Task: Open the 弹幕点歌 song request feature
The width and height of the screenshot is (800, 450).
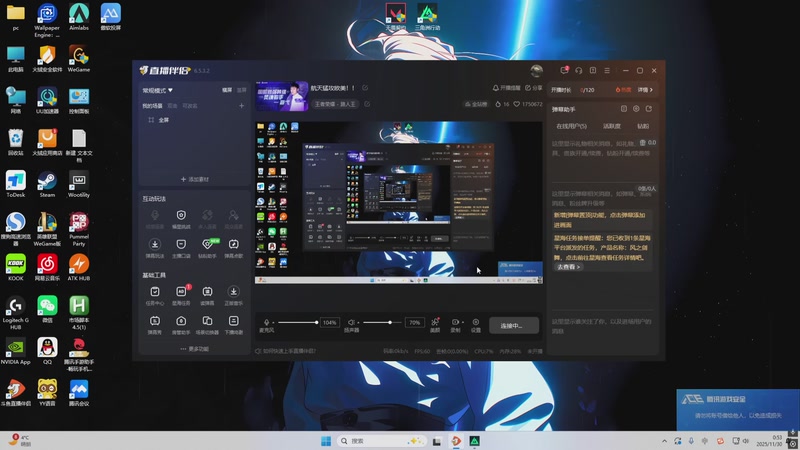Action: pos(234,248)
